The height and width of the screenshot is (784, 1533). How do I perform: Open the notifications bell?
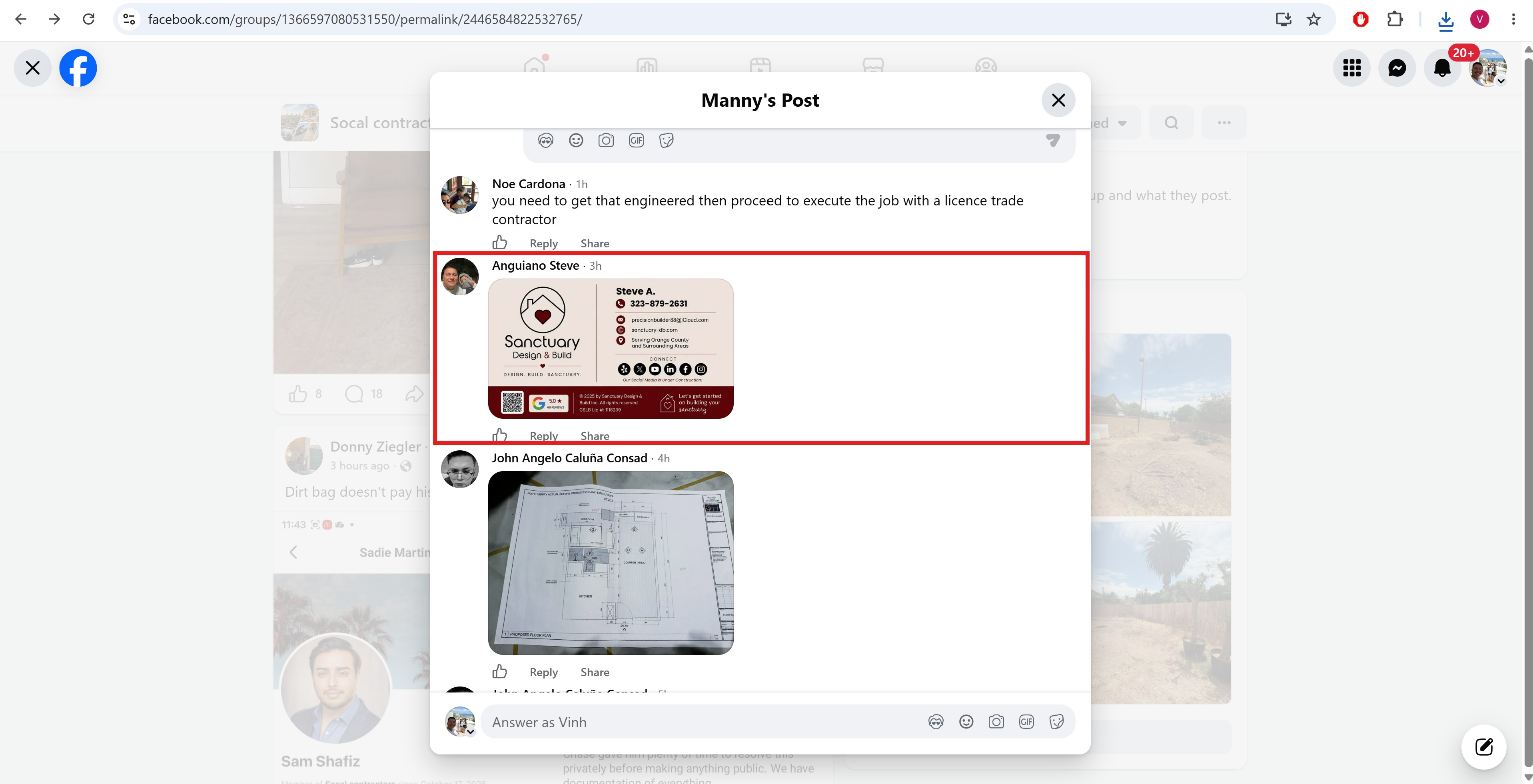point(1442,68)
